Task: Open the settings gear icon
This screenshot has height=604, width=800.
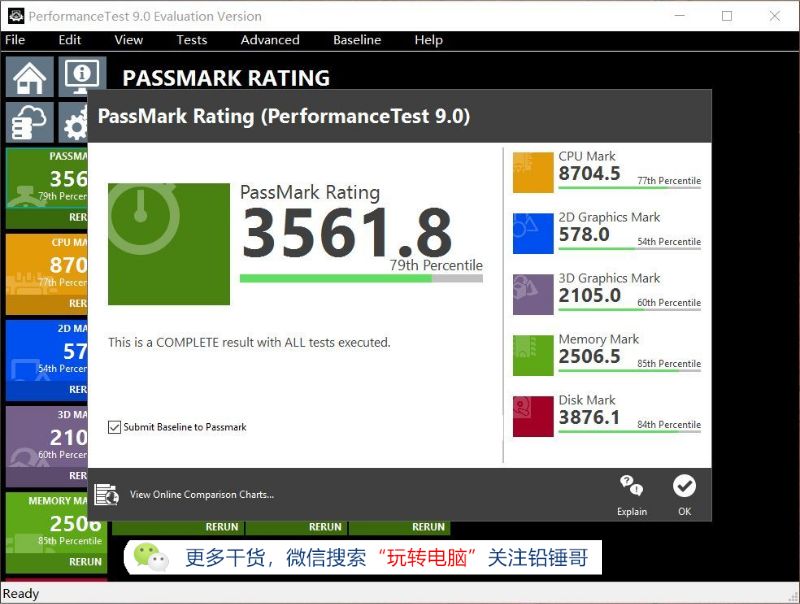Action: coord(73,122)
